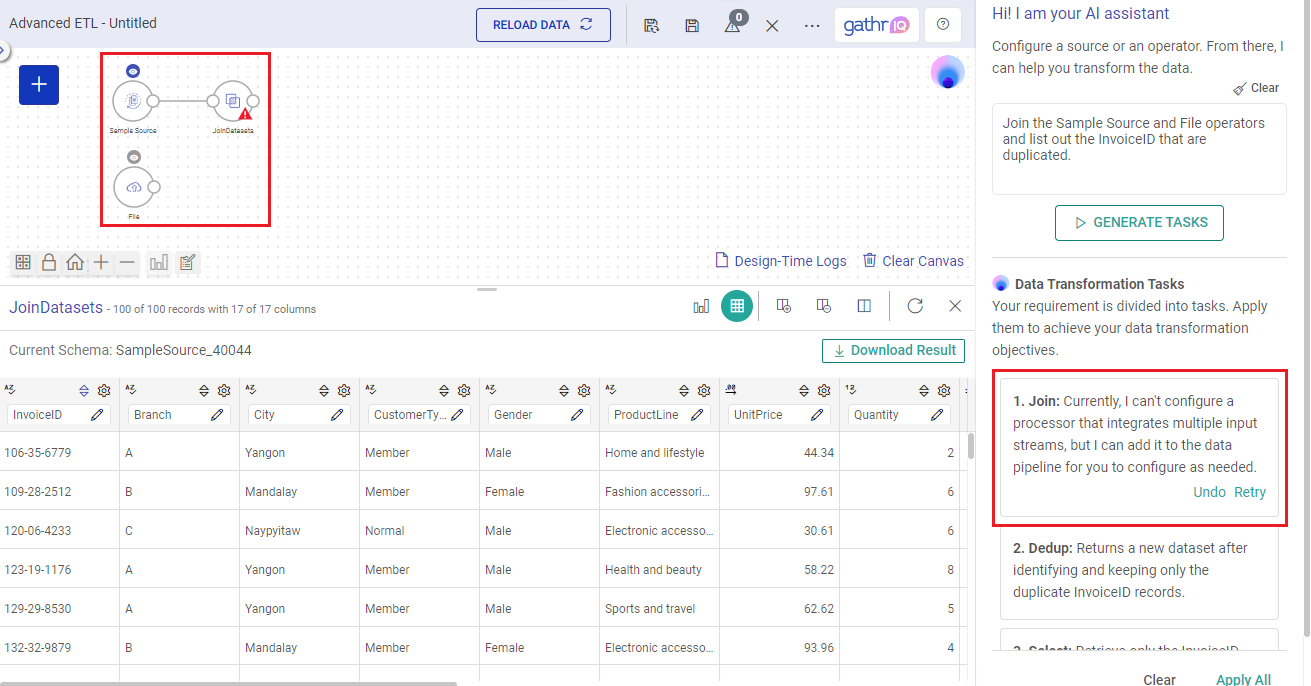Image resolution: width=1311 pixels, height=686 pixels.
Task: Click the InvoiceID column name field
Action: click(x=48, y=415)
